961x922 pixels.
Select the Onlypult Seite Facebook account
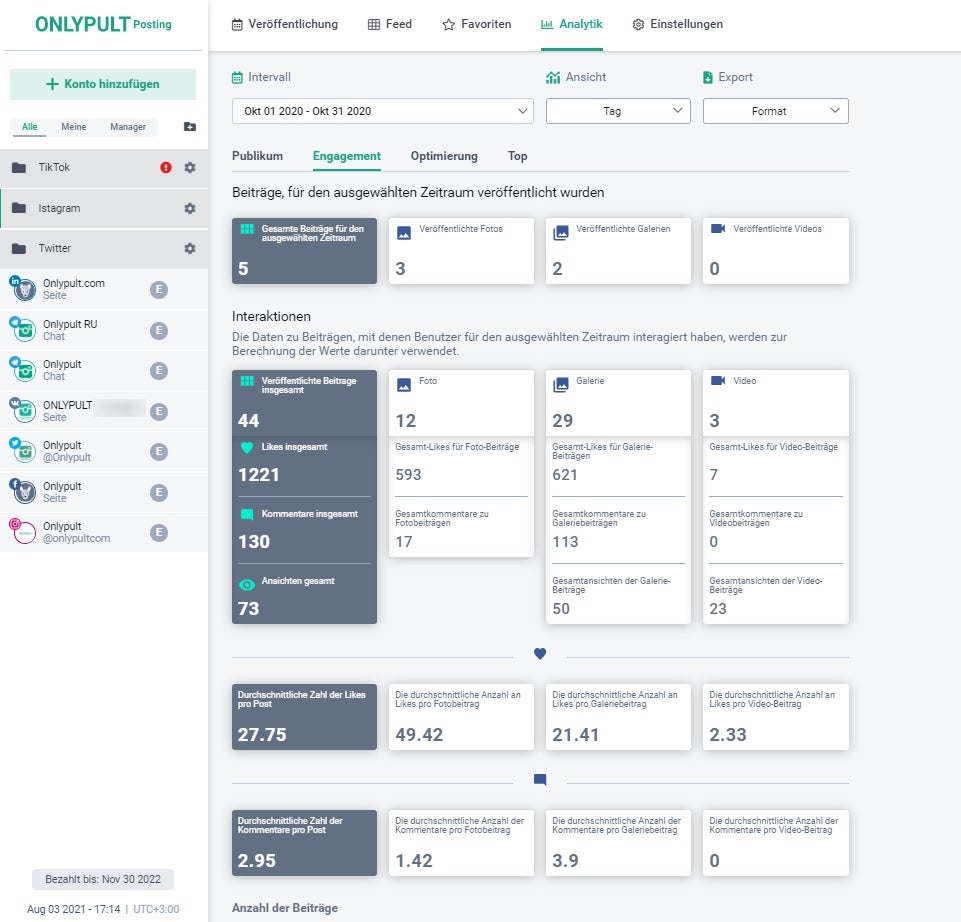(x=104, y=492)
